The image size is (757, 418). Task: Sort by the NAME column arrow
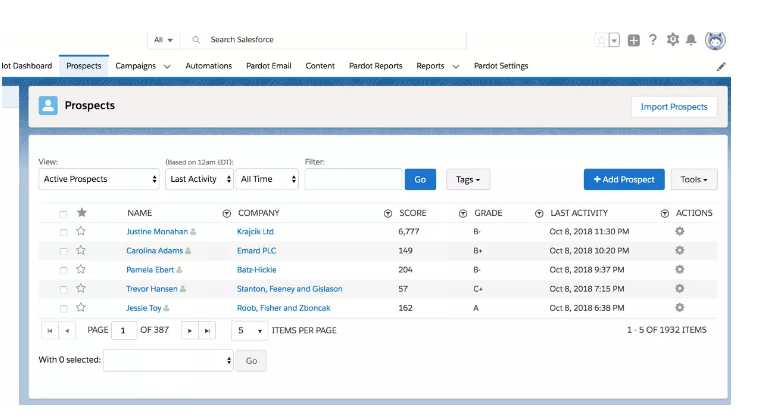click(x=226, y=213)
